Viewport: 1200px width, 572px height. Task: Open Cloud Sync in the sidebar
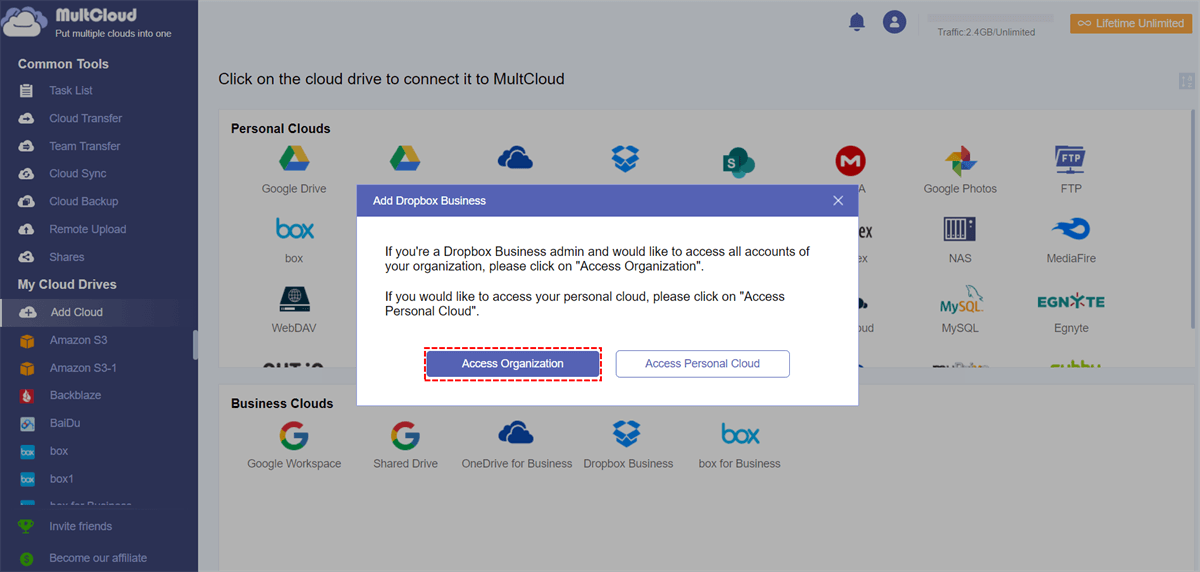point(78,174)
